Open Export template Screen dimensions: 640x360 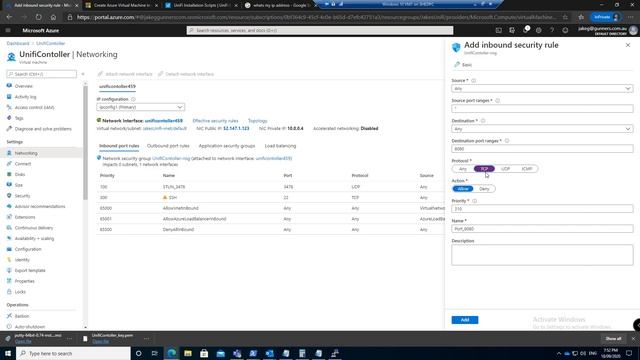30,270
